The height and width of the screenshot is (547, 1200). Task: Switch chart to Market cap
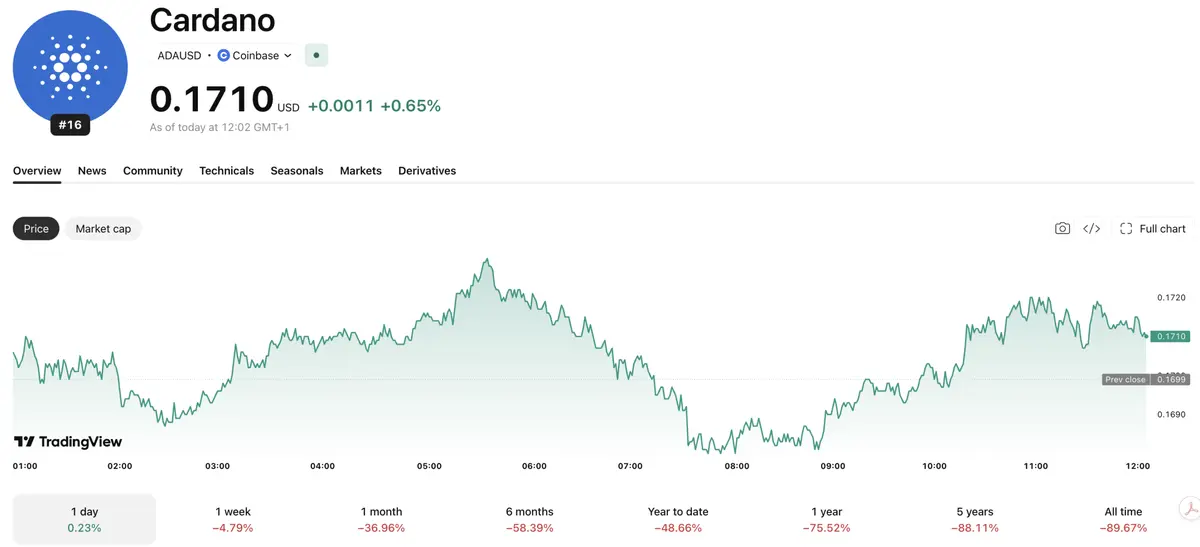coord(103,229)
